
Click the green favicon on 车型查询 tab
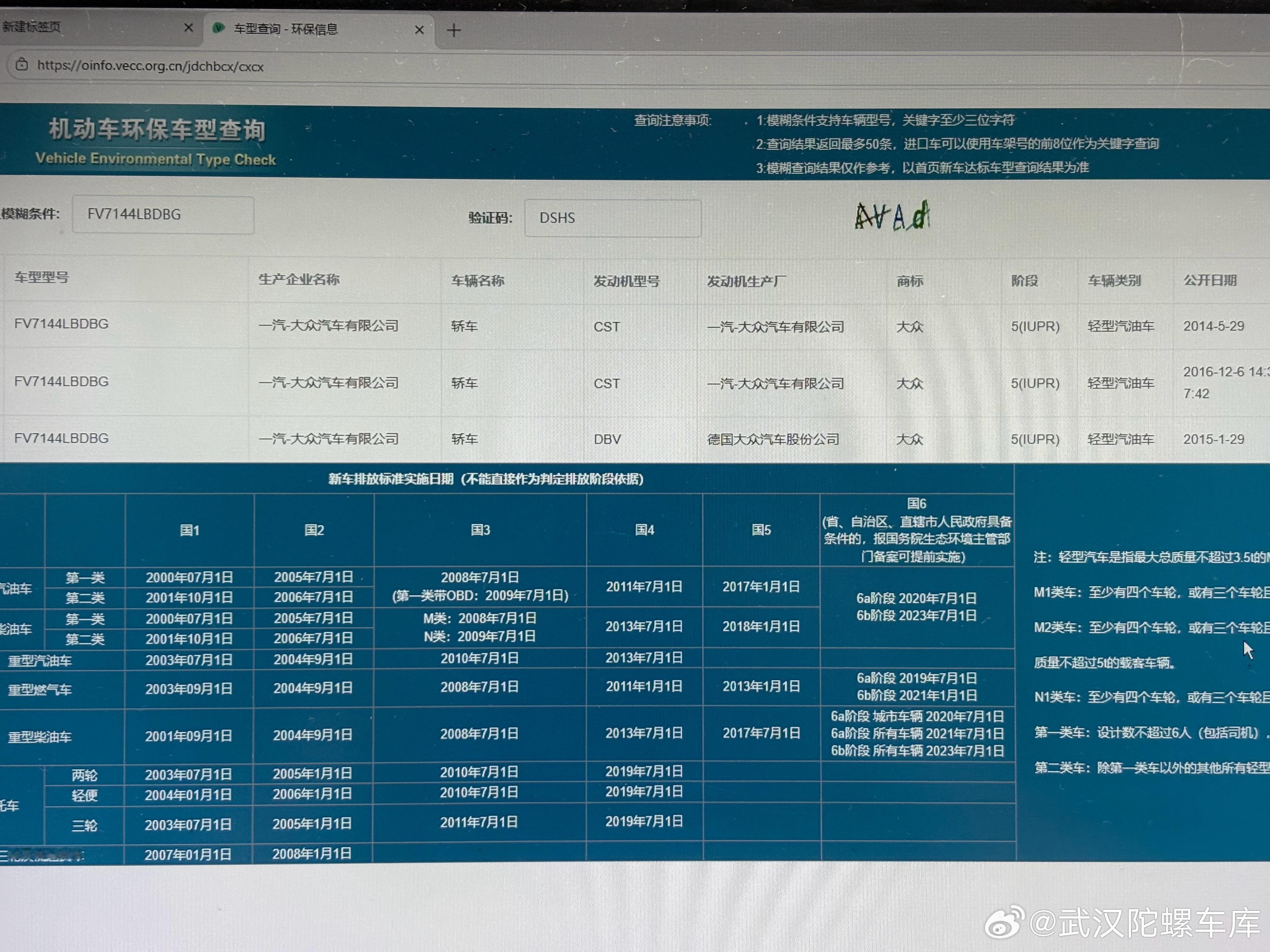[218, 28]
